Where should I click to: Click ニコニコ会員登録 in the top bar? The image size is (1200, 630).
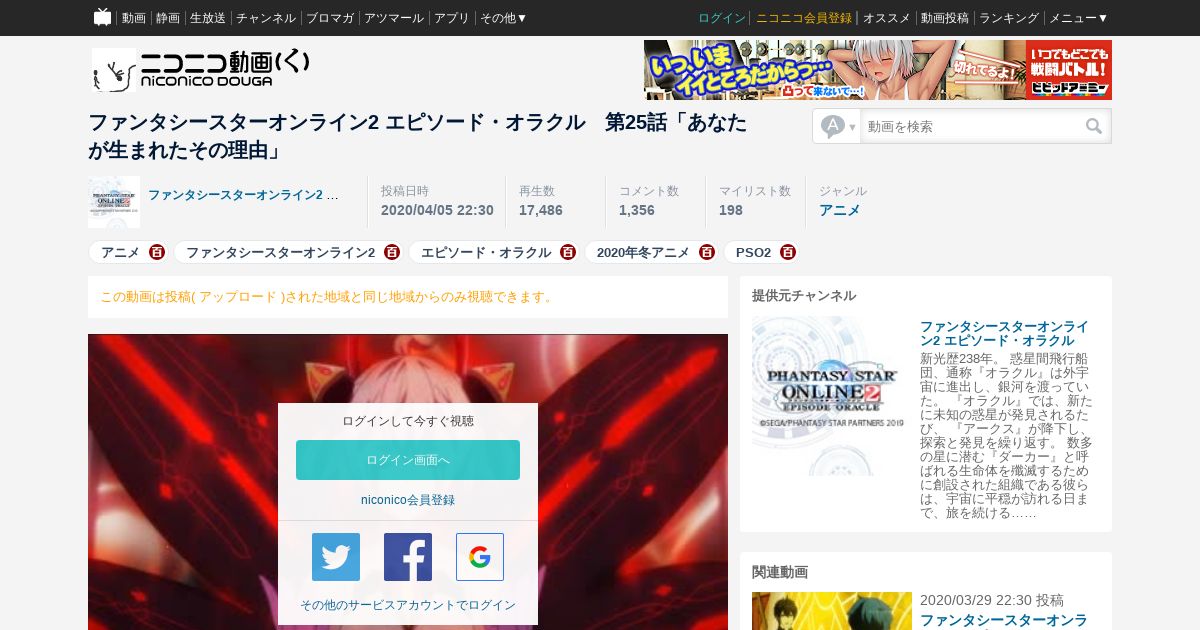pos(804,18)
